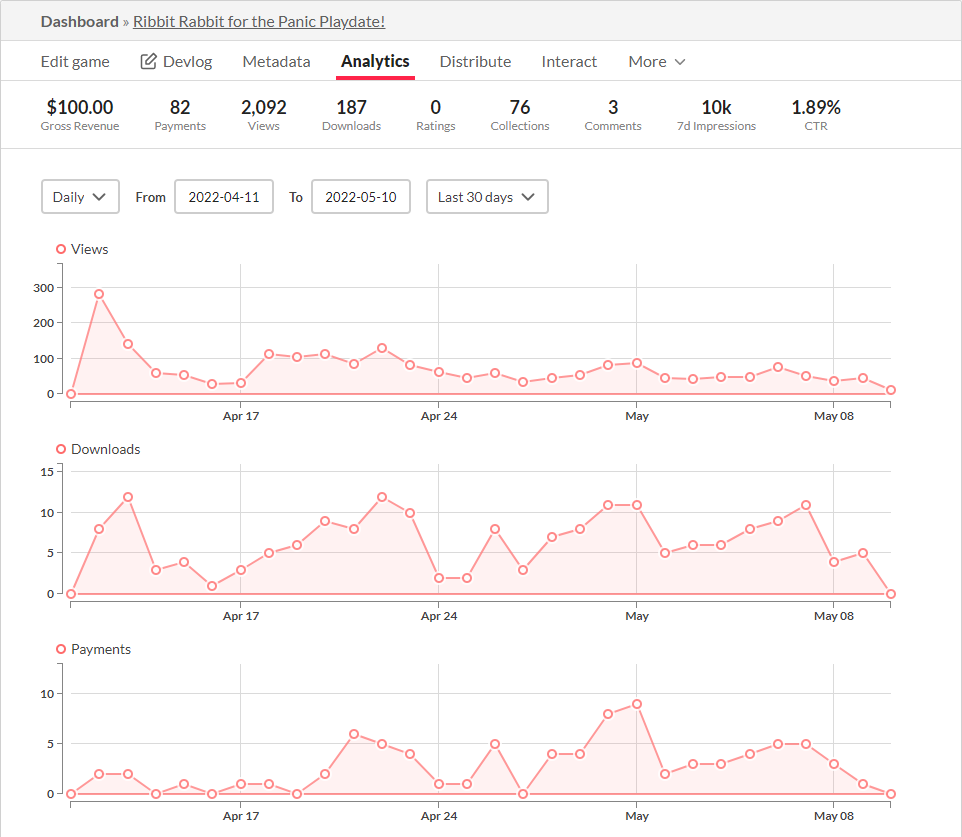
Task: Click the 2,092 Views stat
Action: coord(264,115)
